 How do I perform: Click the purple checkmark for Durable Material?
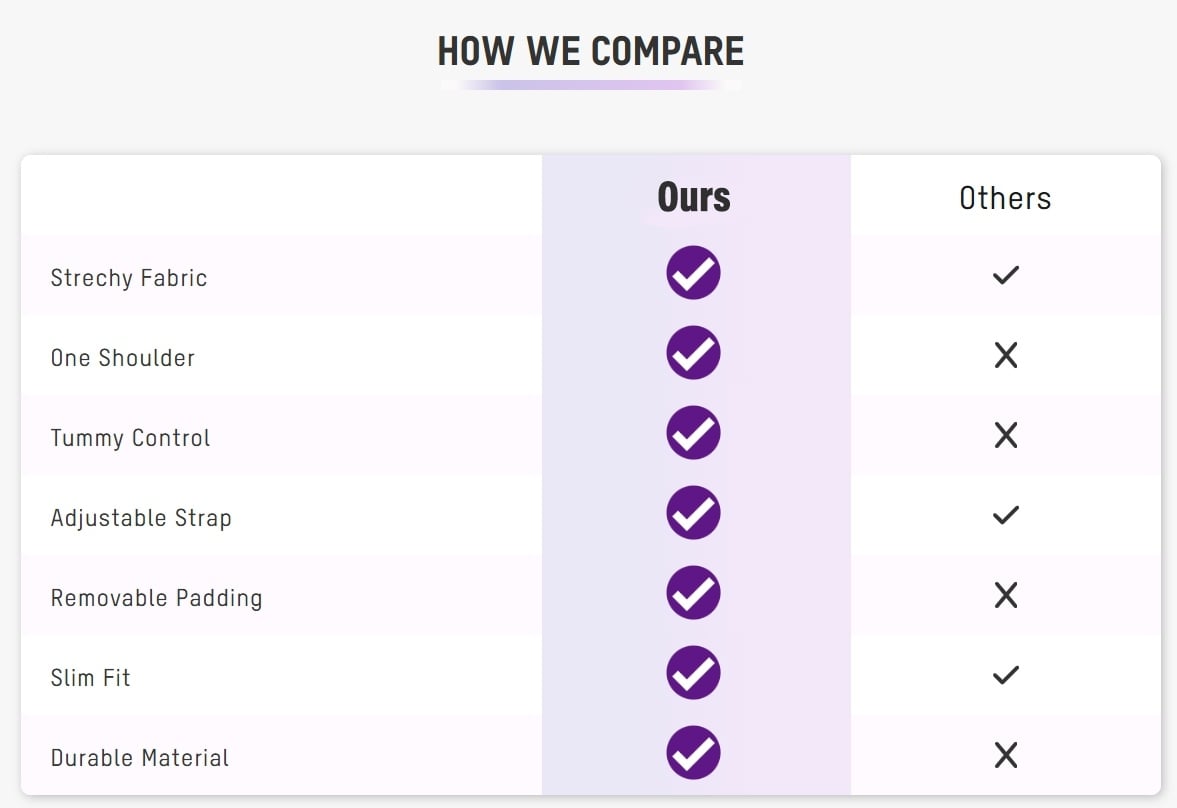693,753
